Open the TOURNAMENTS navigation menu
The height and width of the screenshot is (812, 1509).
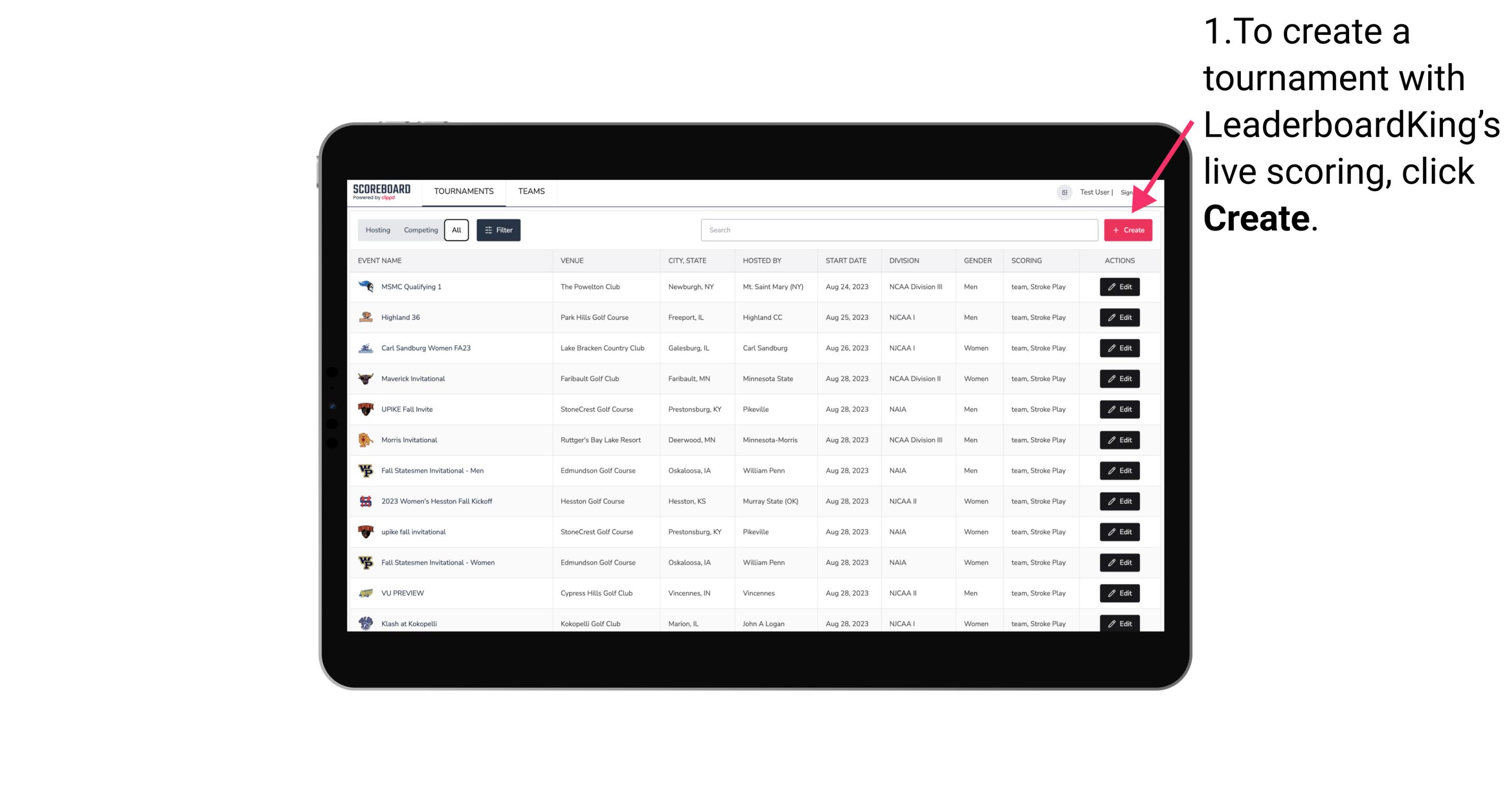pyautogui.click(x=464, y=191)
